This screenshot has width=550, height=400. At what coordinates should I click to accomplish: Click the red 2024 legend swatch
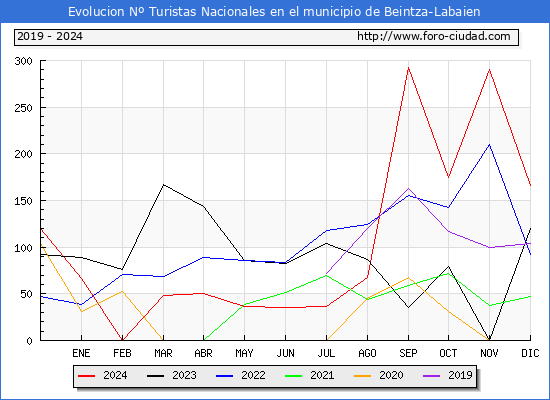coord(86,376)
